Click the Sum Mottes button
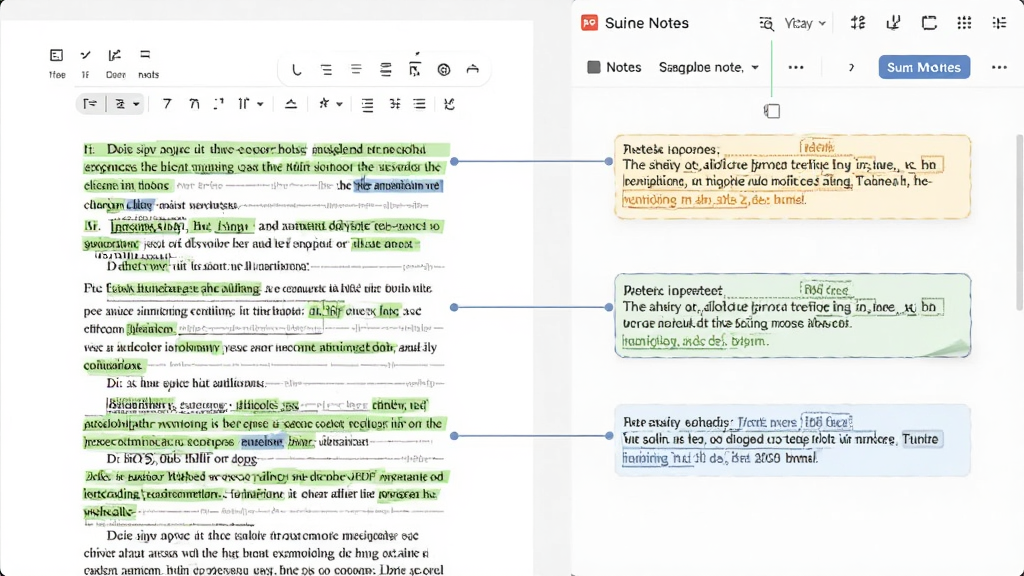 point(924,67)
